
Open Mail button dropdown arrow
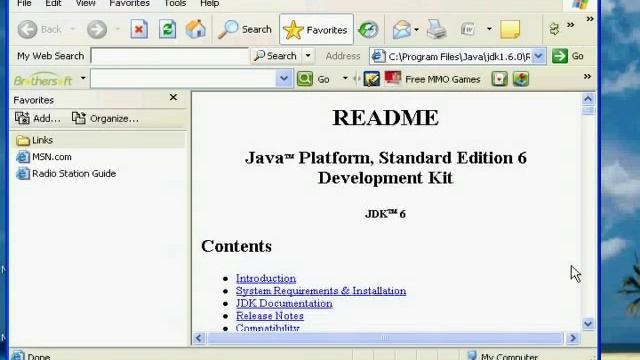(416, 29)
